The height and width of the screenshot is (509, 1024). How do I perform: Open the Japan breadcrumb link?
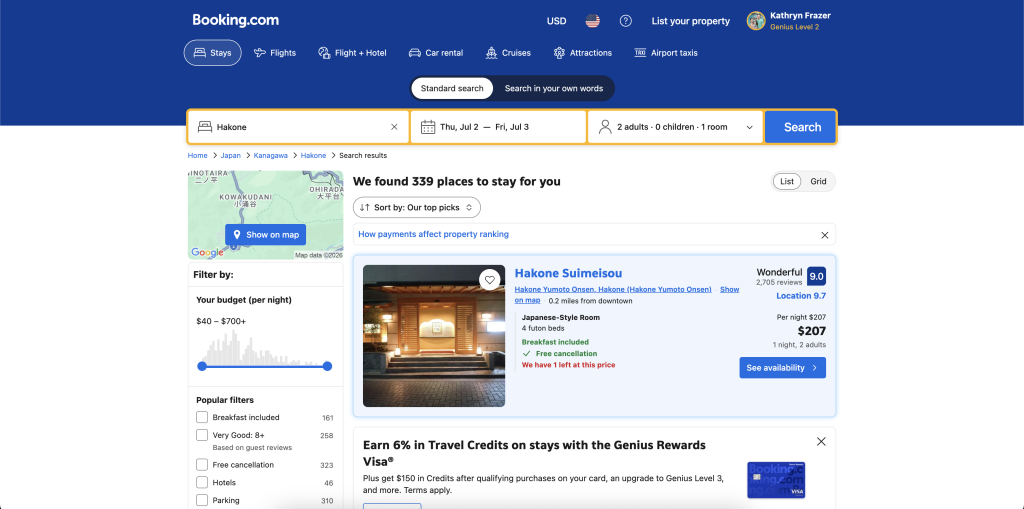tap(231, 156)
